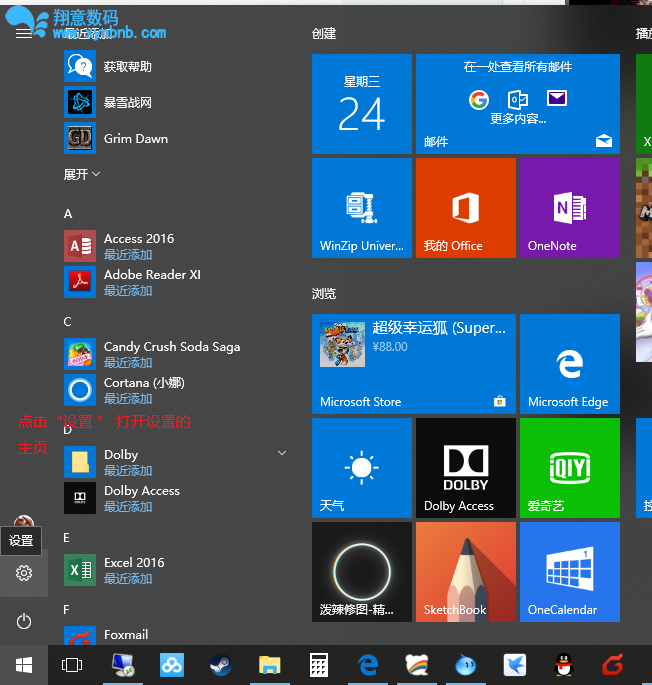Viewport: 652px width, 685px height.
Task: Click the Power button icon
Action: (24, 621)
